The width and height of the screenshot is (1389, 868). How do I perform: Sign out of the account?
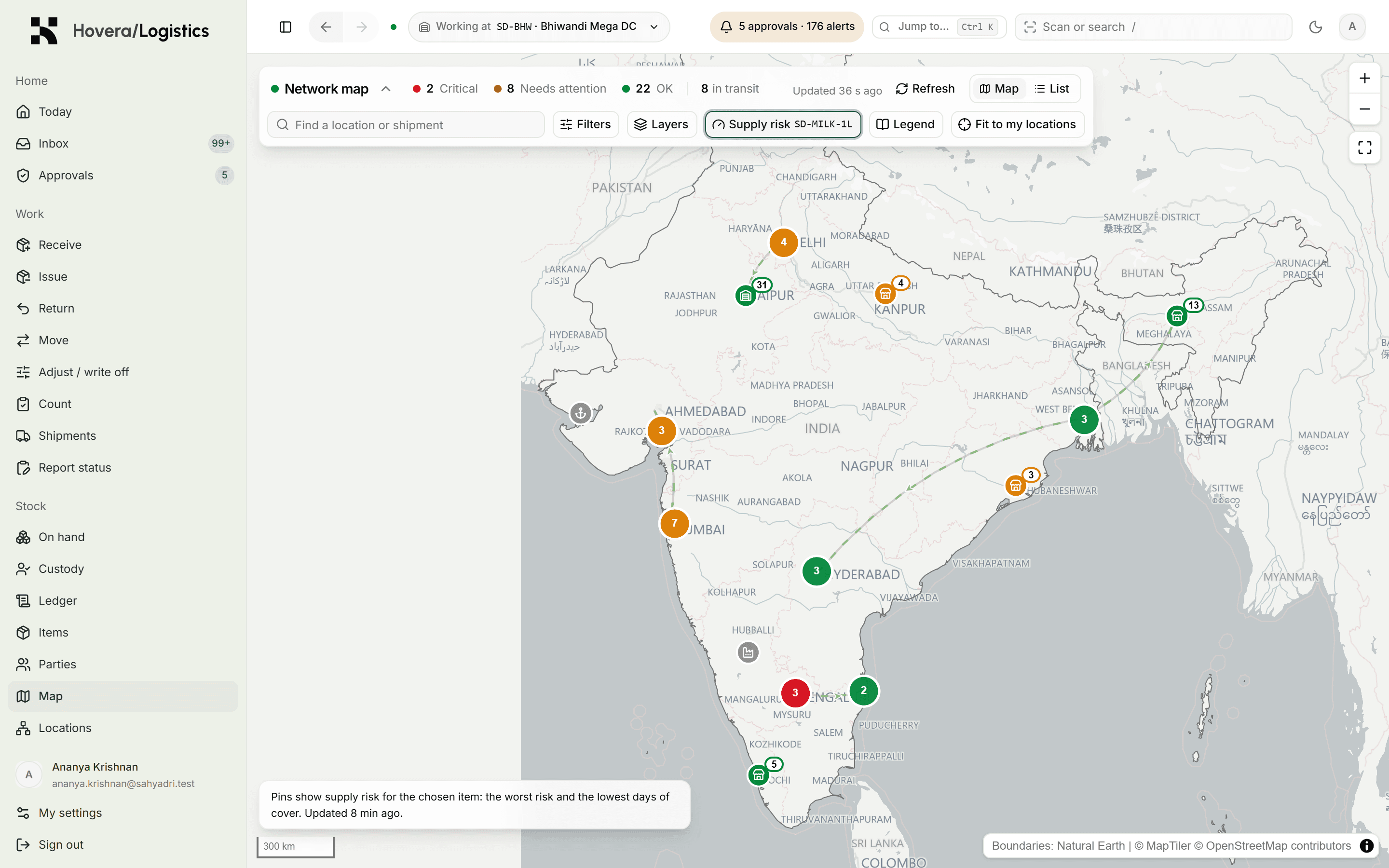pyautogui.click(x=123, y=844)
